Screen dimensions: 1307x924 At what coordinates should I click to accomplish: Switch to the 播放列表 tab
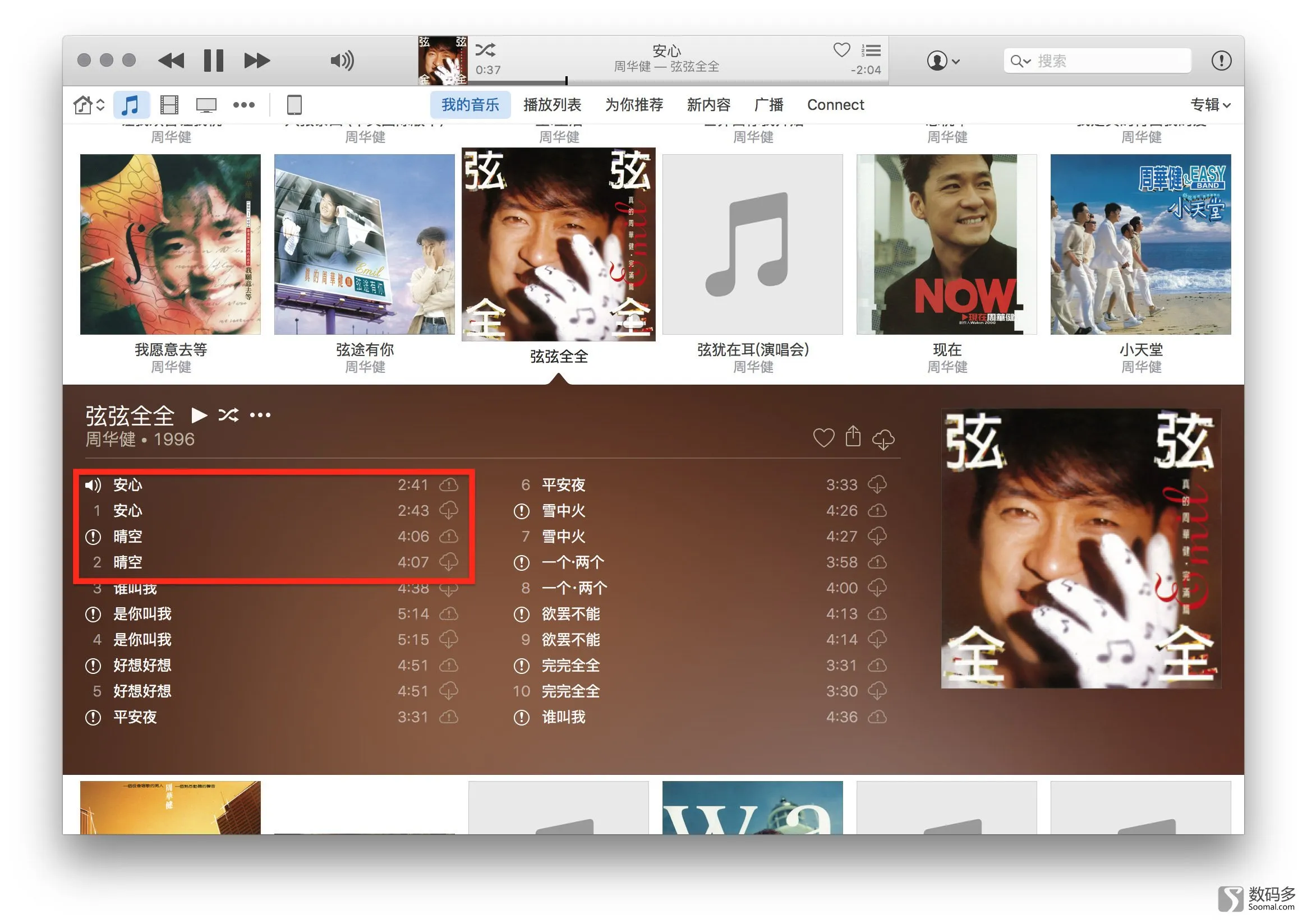[x=551, y=105]
